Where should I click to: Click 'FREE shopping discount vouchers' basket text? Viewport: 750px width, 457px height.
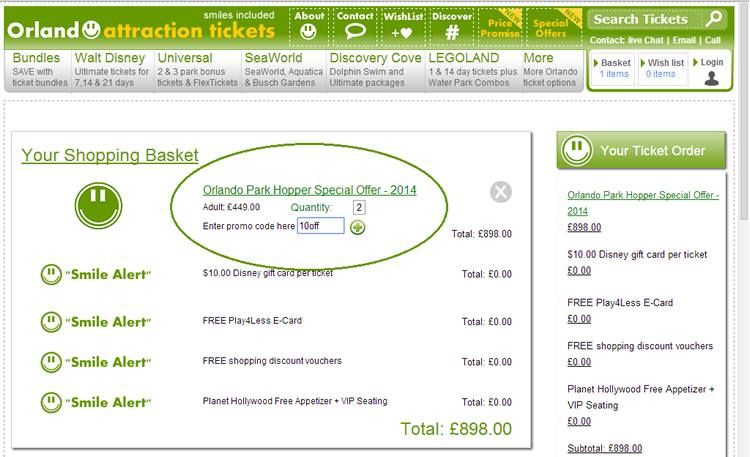pyautogui.click(x=272, y=361)
